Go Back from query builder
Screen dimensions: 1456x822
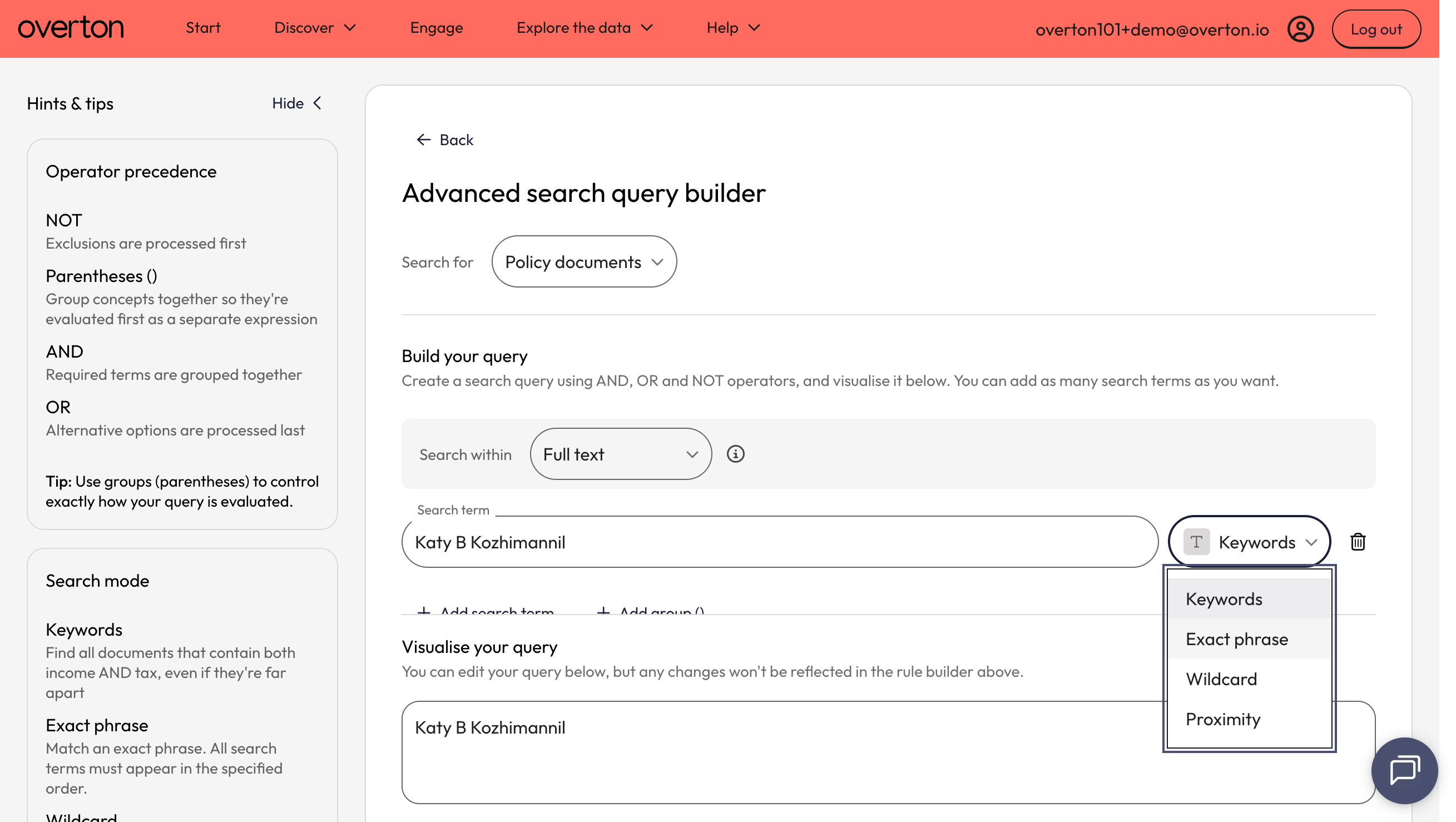444,140
